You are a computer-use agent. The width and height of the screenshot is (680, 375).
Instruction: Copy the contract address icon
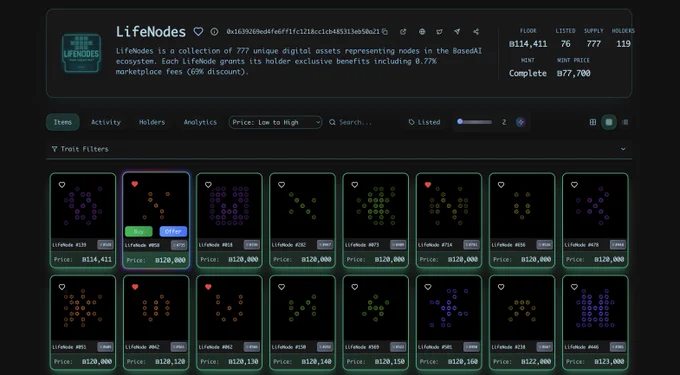(385, 32)
